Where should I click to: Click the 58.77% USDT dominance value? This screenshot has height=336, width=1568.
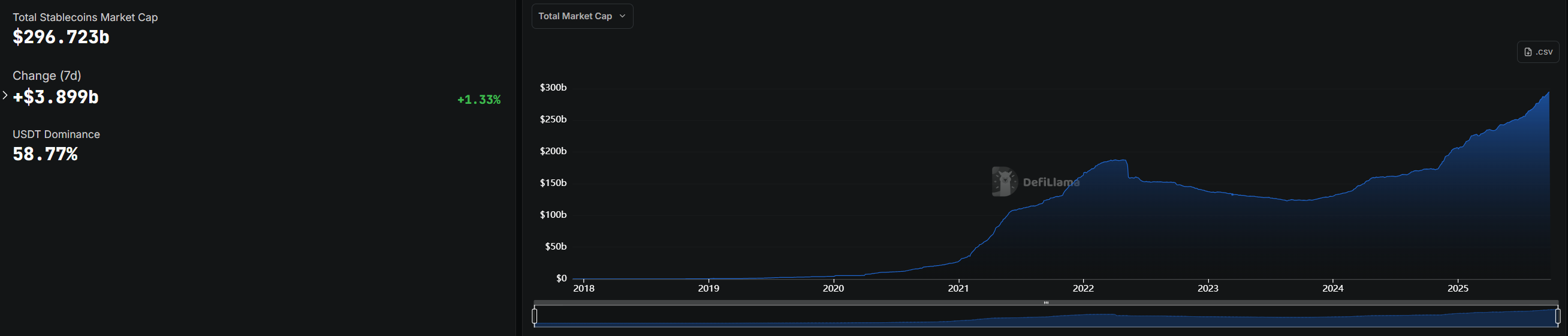[45, 154]
